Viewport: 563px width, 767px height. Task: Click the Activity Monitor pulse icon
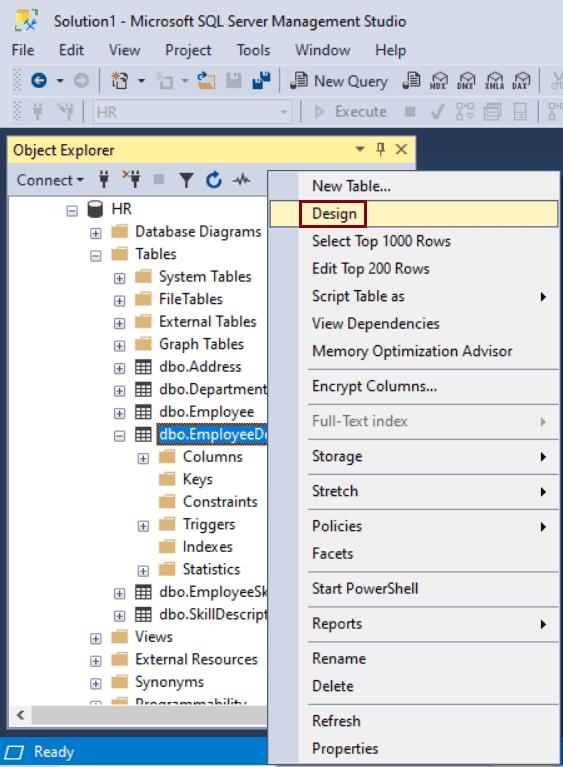(242, 180)
